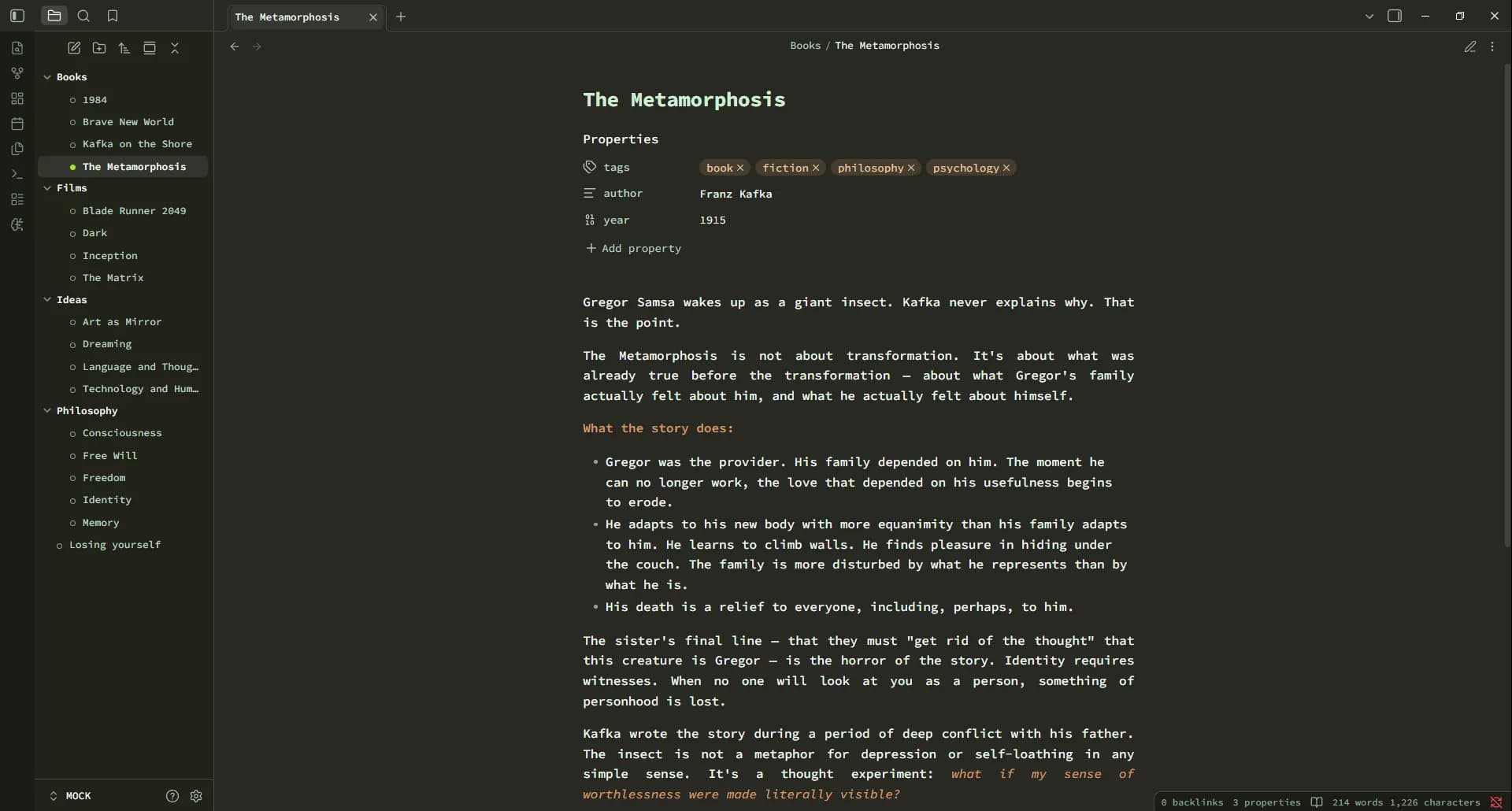Remove the book tag

[x=740, y=168]
